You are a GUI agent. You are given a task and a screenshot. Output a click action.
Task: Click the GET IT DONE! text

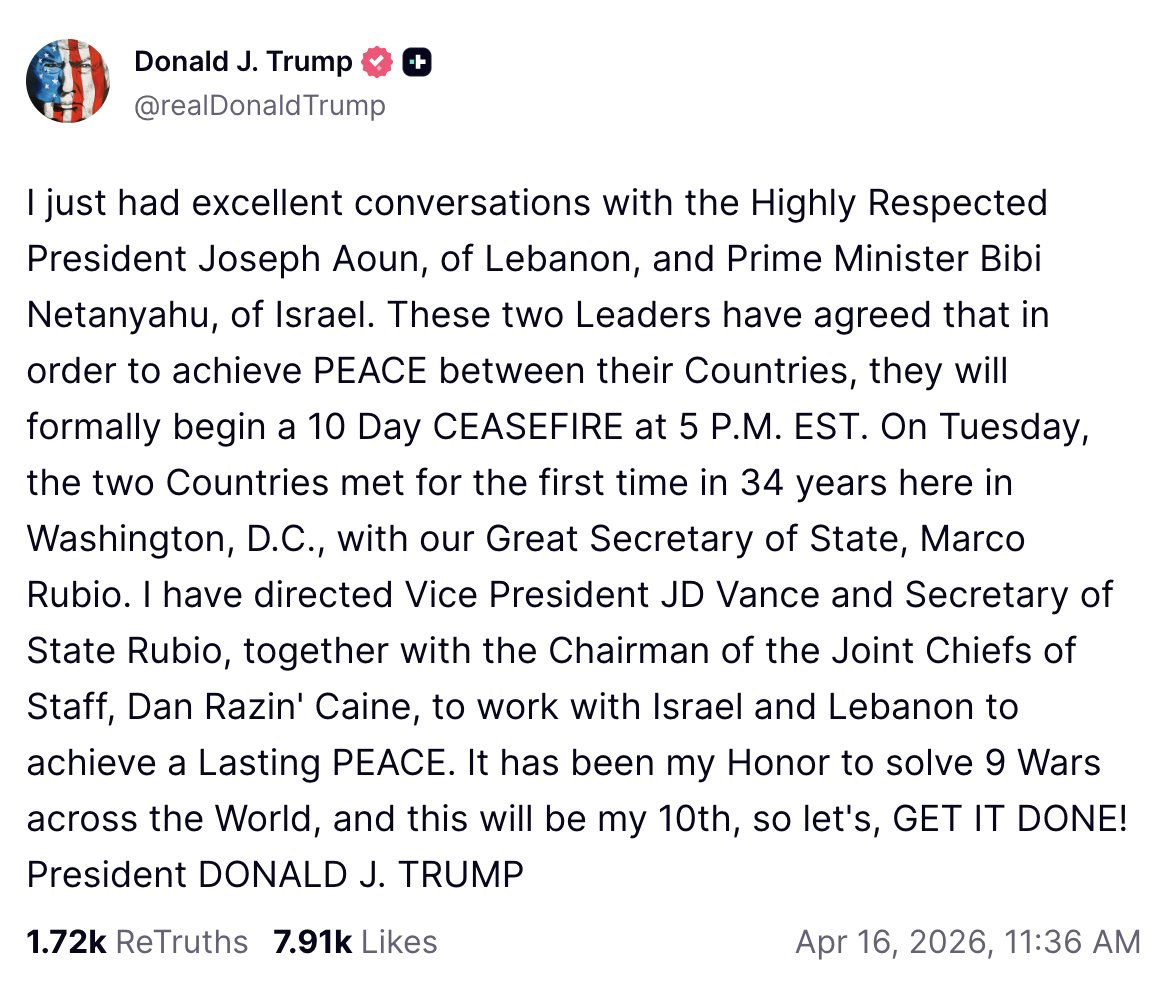pyautogui.click(x=1011, y=819)
